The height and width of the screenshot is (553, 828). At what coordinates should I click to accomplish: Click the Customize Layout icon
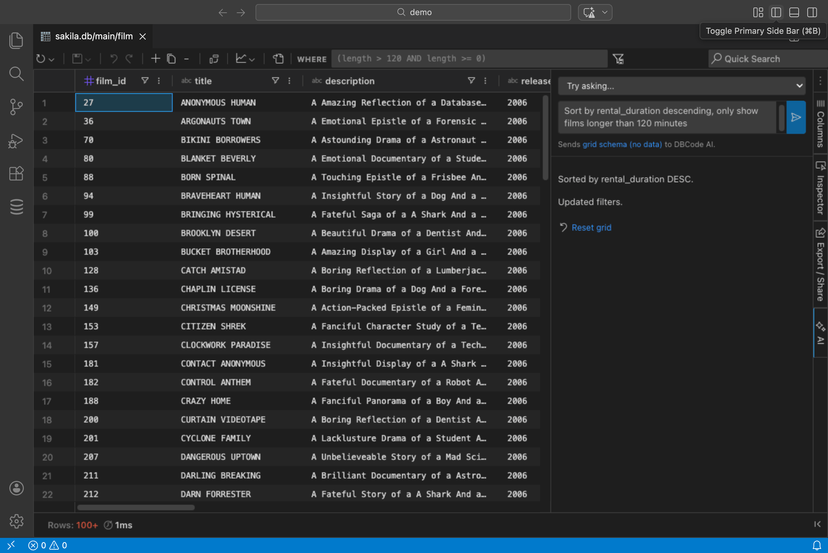[758, 12]
